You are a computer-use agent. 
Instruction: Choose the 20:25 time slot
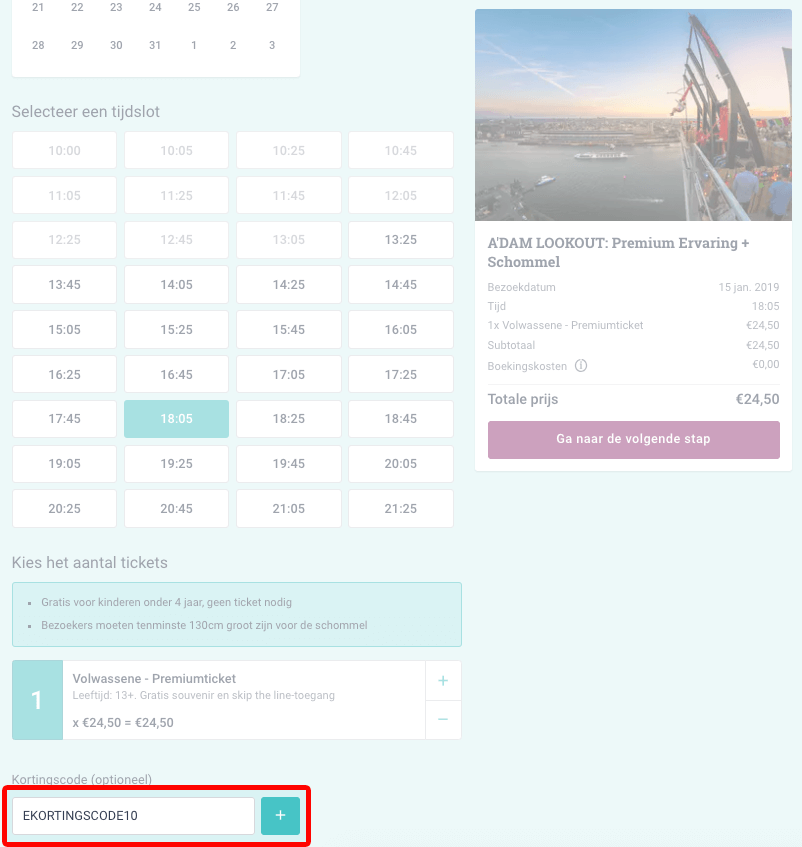coord(64,508)
